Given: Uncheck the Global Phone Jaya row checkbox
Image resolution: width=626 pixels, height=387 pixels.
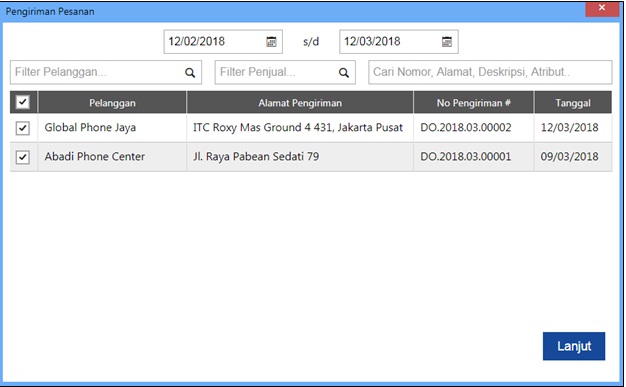Looking at the screenshot, I should [23, 128].
